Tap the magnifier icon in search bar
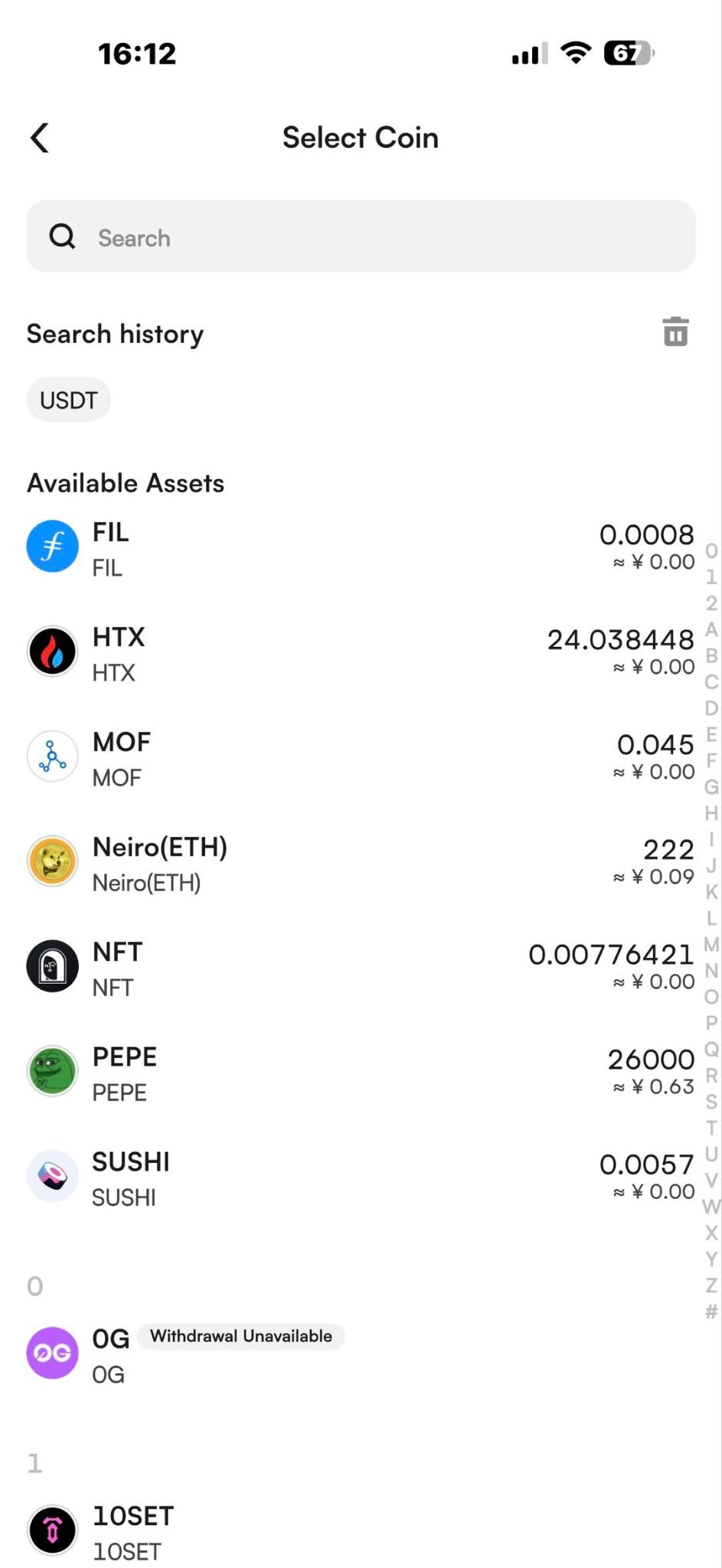Screen dimensions: 722x1568 click(x=63, y=237)
